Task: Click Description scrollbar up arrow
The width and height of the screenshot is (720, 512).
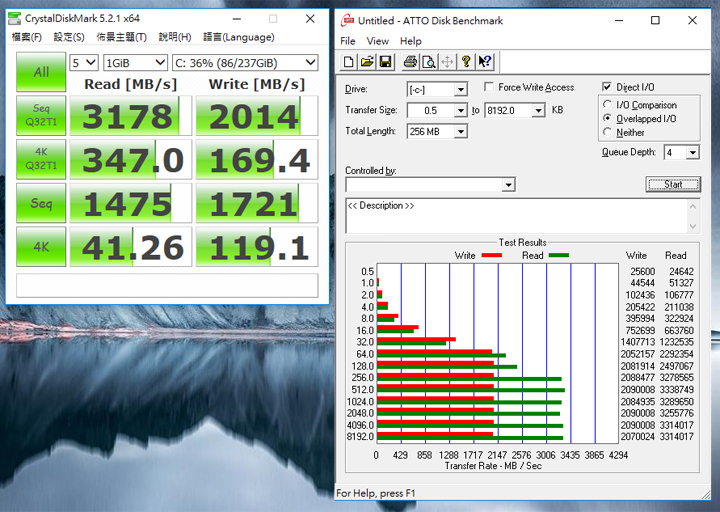Action: pyautogui.click(x=693, y=206)
